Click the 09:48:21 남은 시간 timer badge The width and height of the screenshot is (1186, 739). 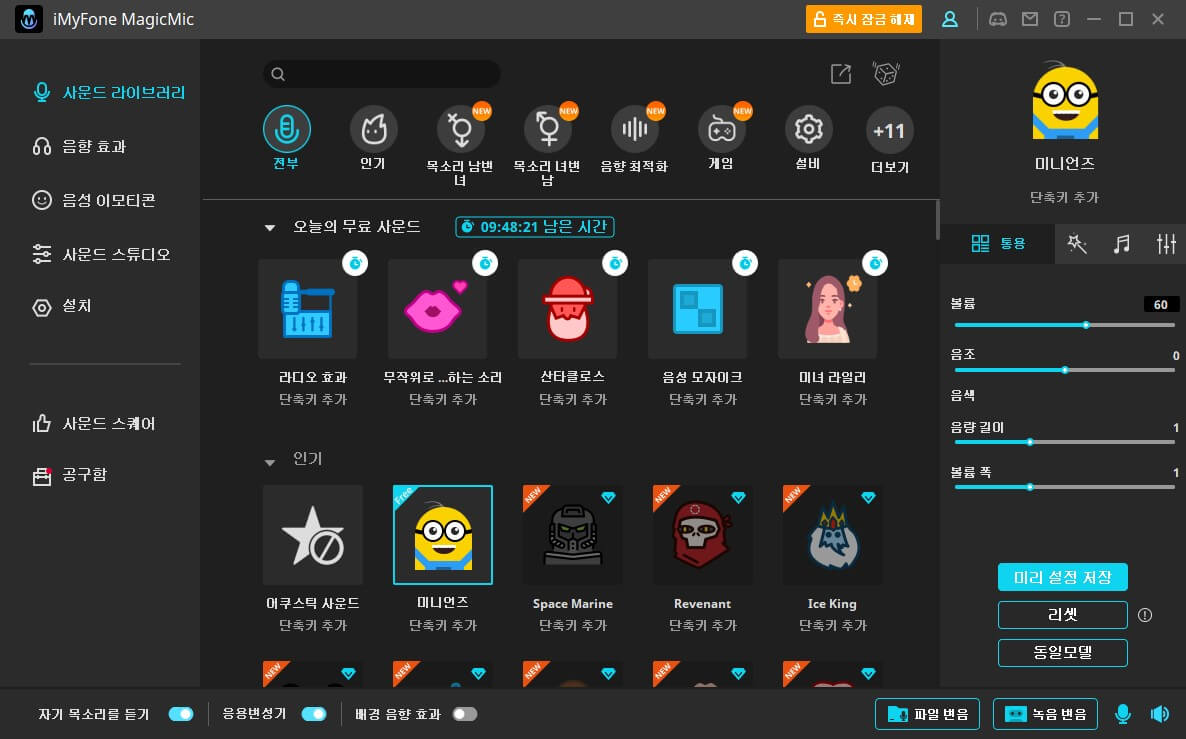pos(535,227)
